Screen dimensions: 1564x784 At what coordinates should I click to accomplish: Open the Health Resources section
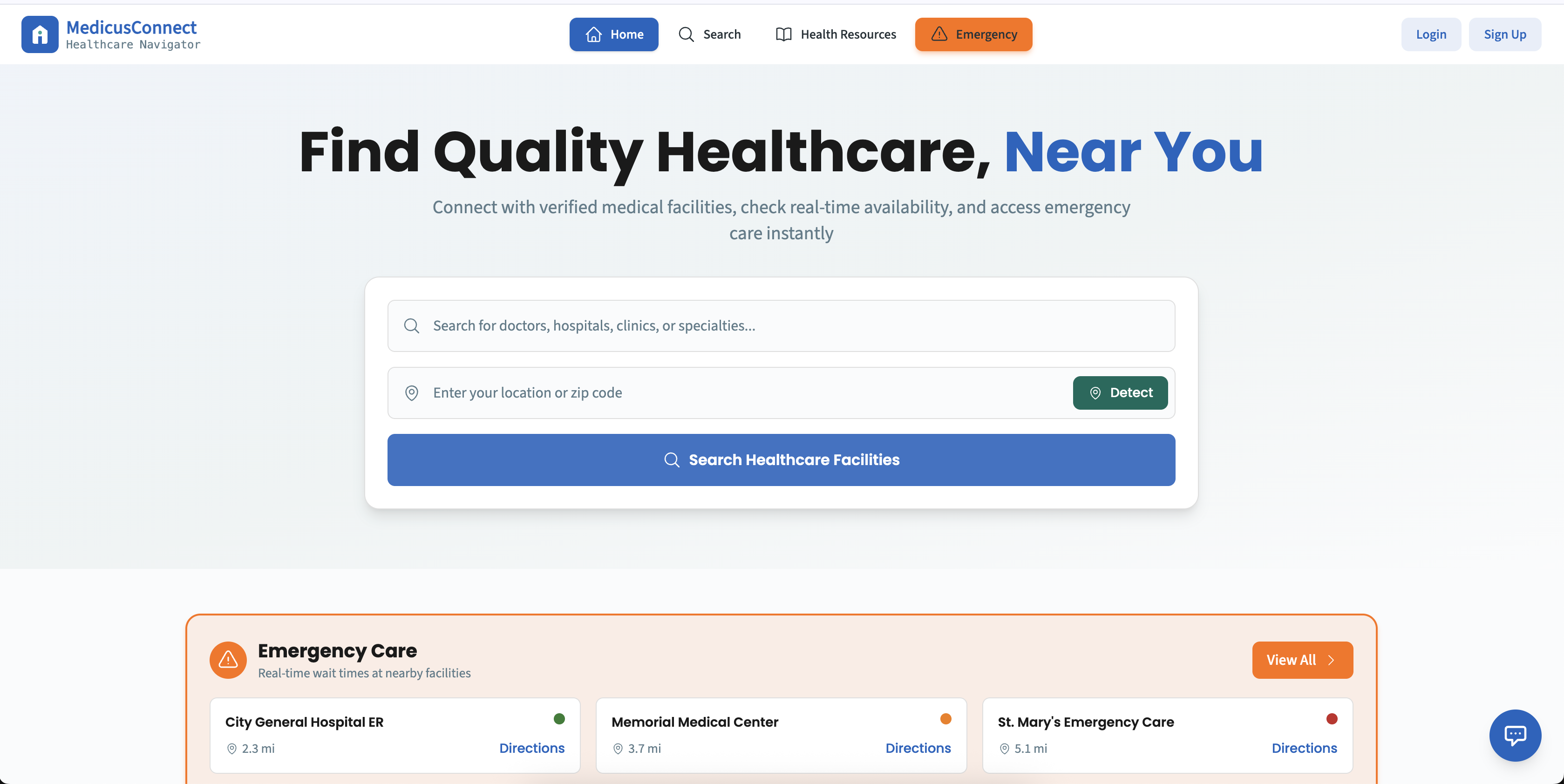point(848,34)
